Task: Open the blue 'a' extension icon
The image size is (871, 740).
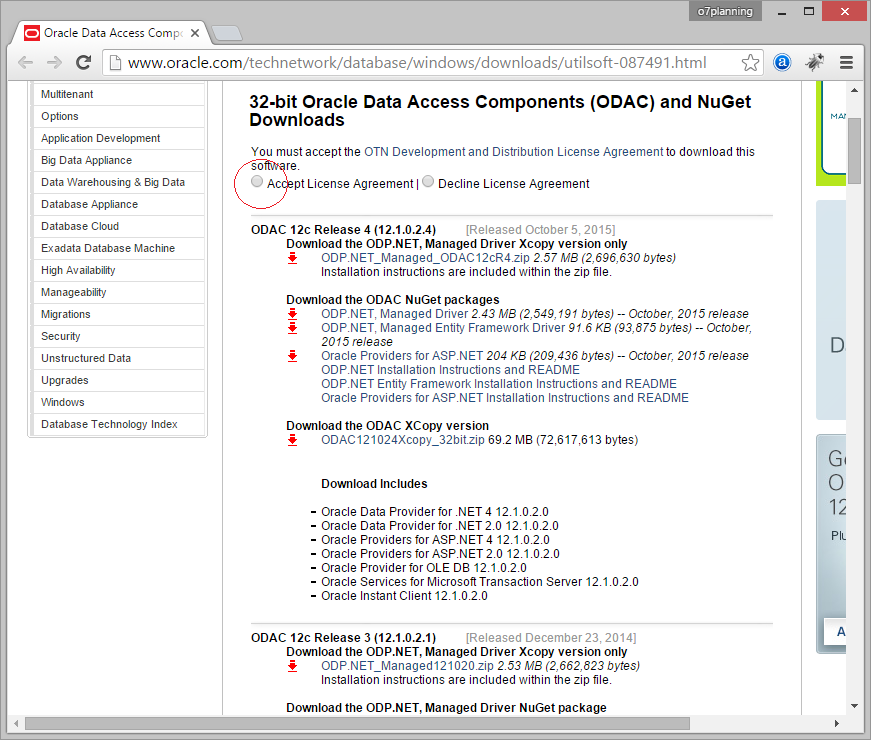Action: (782, 63)
